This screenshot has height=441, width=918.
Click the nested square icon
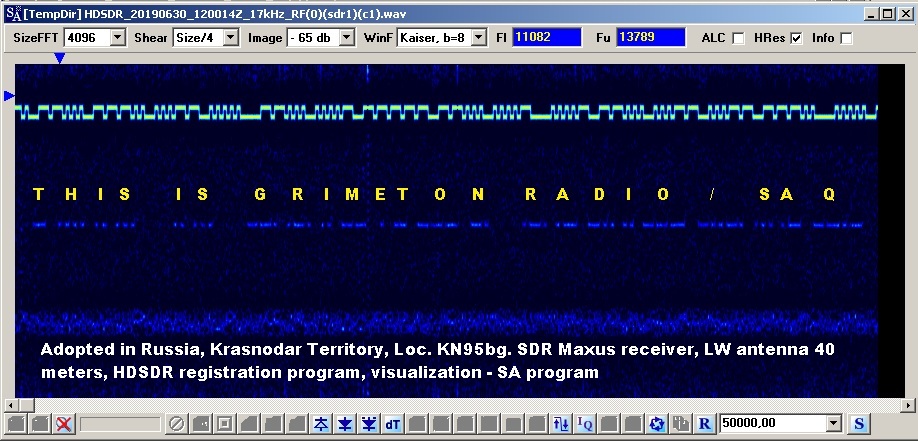225,423
